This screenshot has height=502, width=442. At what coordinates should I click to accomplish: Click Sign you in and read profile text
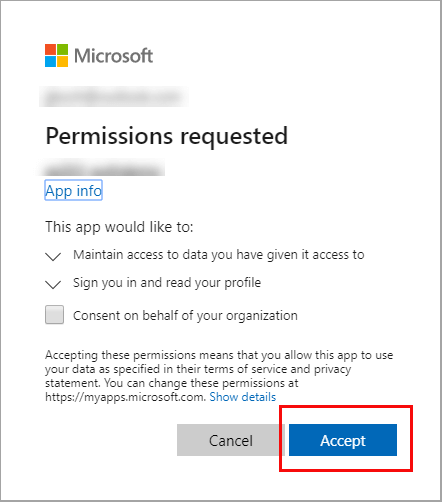[x=167, y=283]
